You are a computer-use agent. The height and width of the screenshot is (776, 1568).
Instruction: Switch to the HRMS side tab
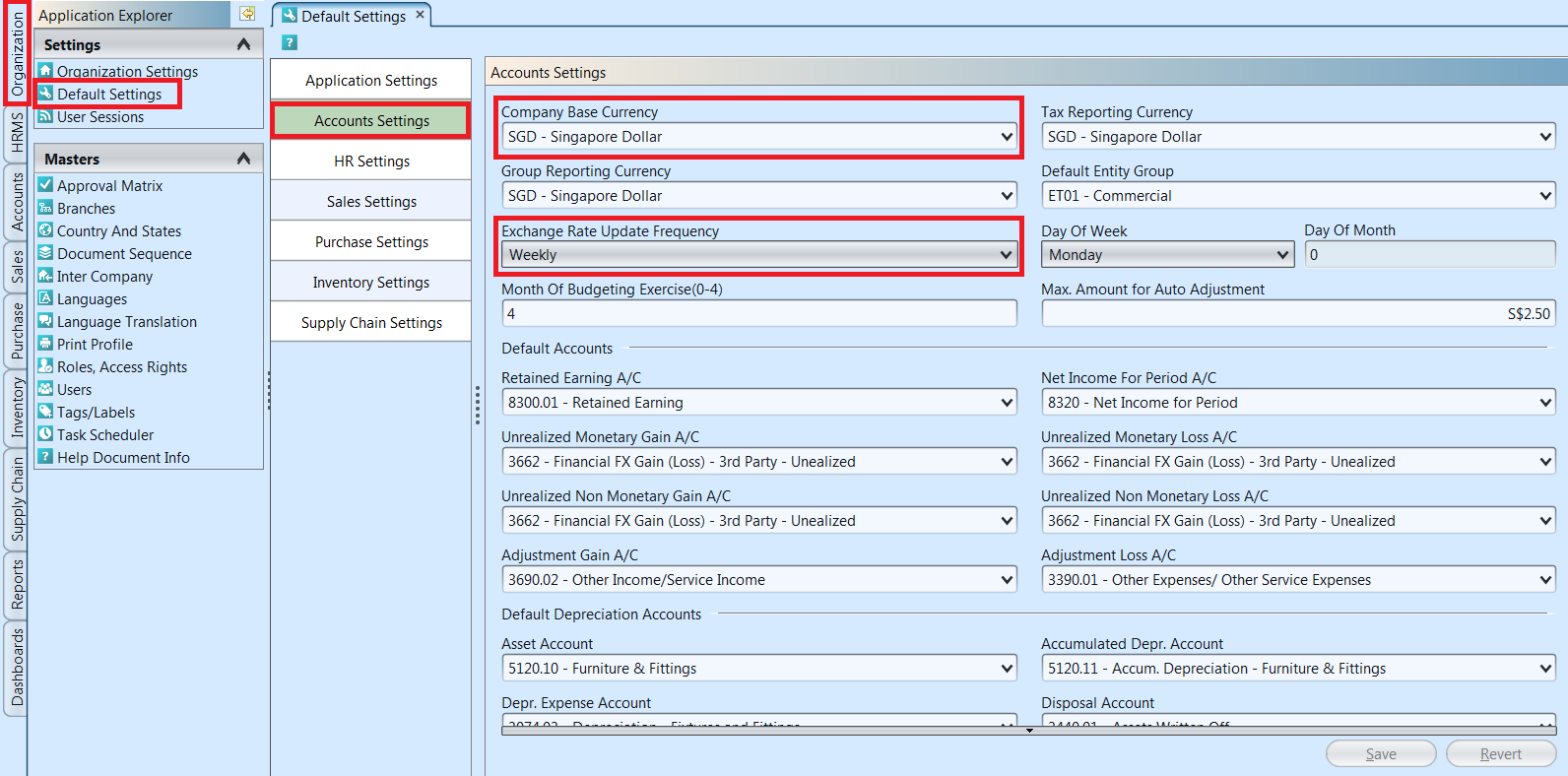tap(17, 134)
